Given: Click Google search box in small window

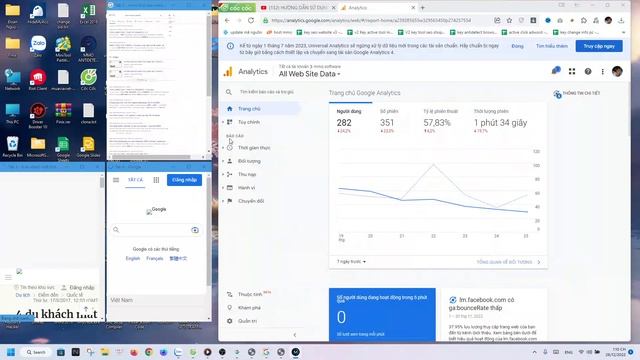Looking at the screenshot, I should tap(156, 230).
